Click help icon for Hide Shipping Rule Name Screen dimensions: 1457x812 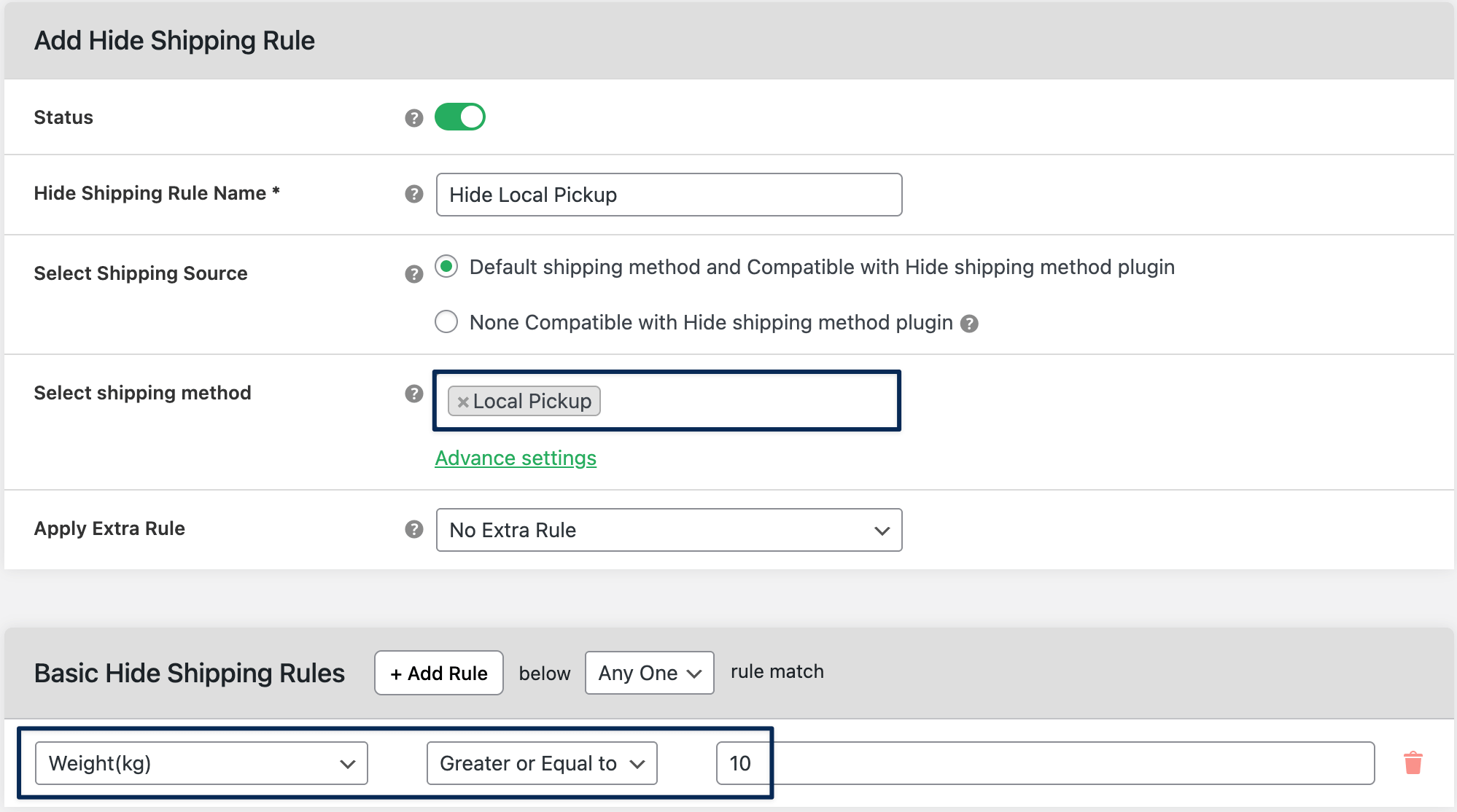[x=413, y=194]
